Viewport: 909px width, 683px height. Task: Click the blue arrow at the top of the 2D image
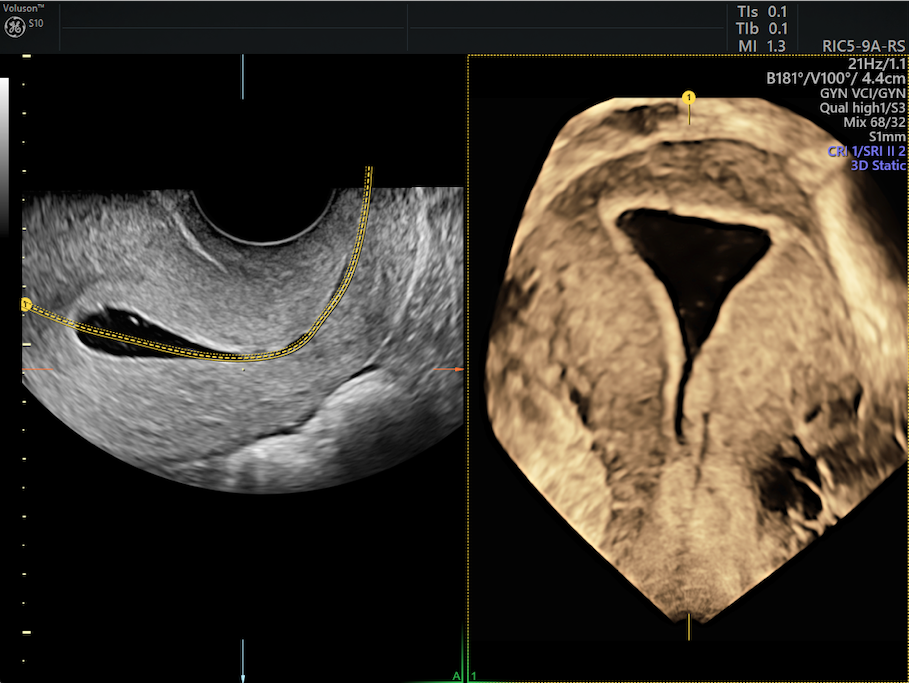[243, 76]
